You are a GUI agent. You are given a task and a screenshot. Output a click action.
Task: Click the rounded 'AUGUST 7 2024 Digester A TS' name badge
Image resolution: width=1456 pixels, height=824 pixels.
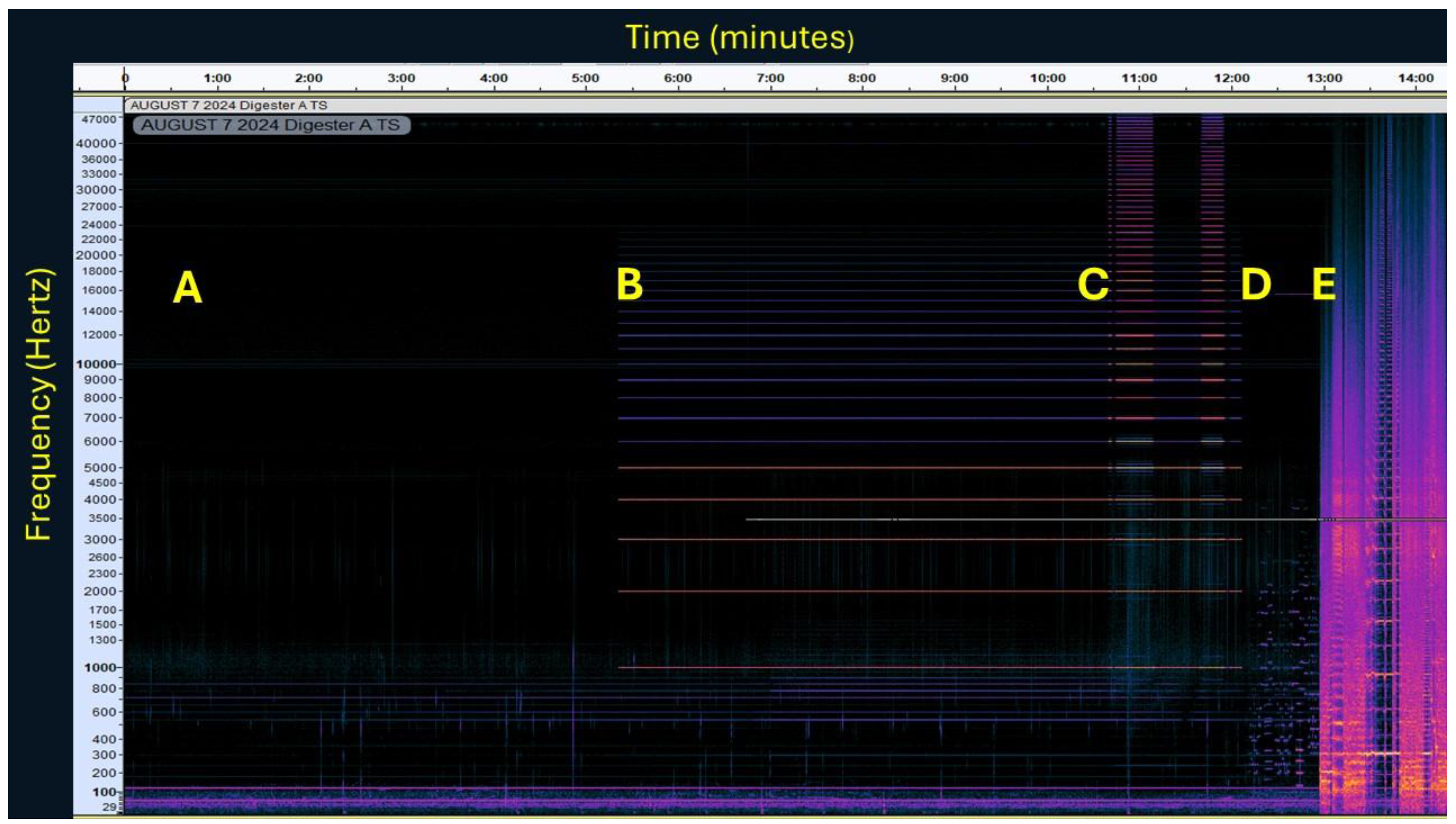pyautogui.click(x=271, y=125)
